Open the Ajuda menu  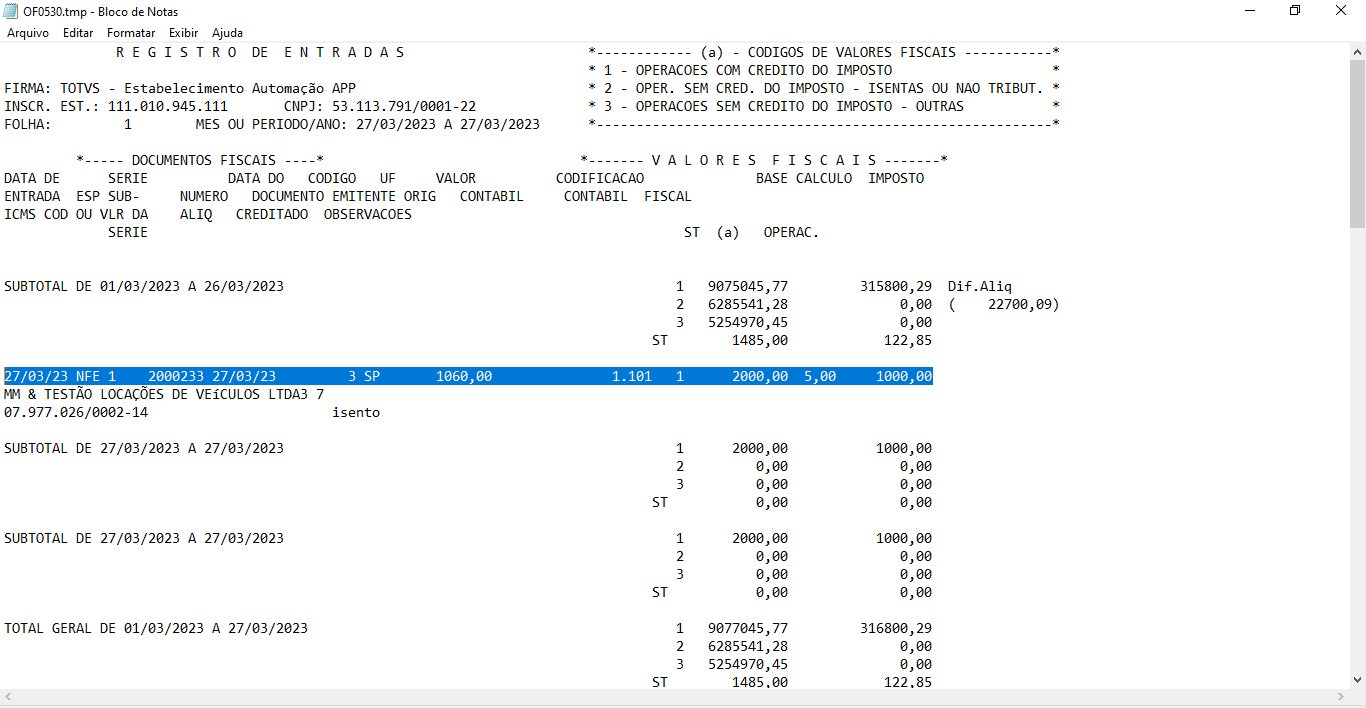227,33
